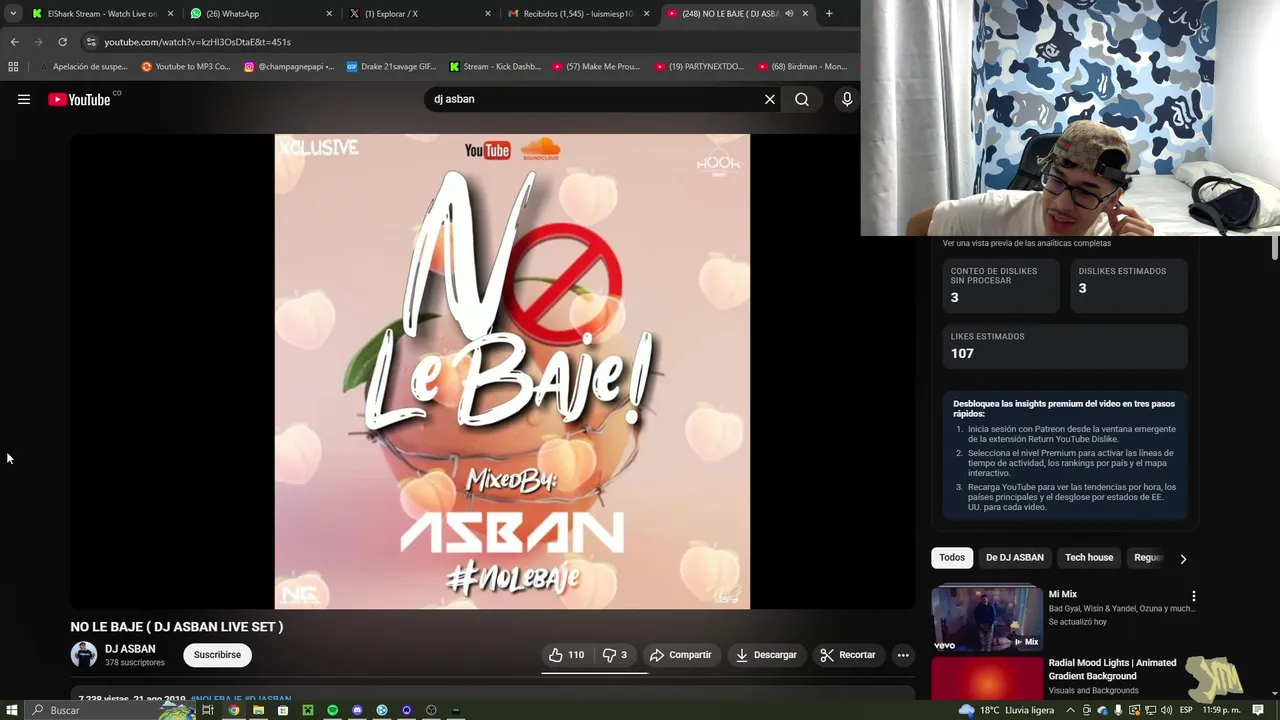This screenshot has width=1280, height=720.
Task: Open a new browser tab
Action: pos(829,14)
